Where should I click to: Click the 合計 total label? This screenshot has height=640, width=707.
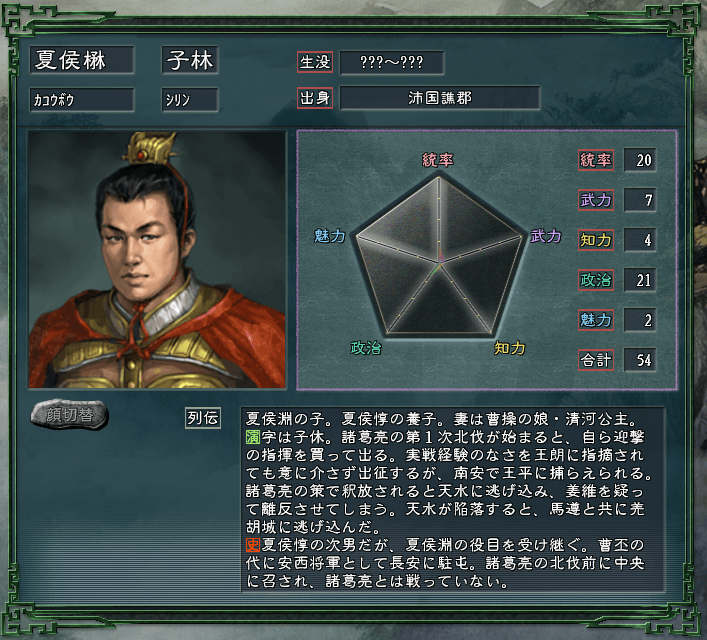click(x=596, y=360)
